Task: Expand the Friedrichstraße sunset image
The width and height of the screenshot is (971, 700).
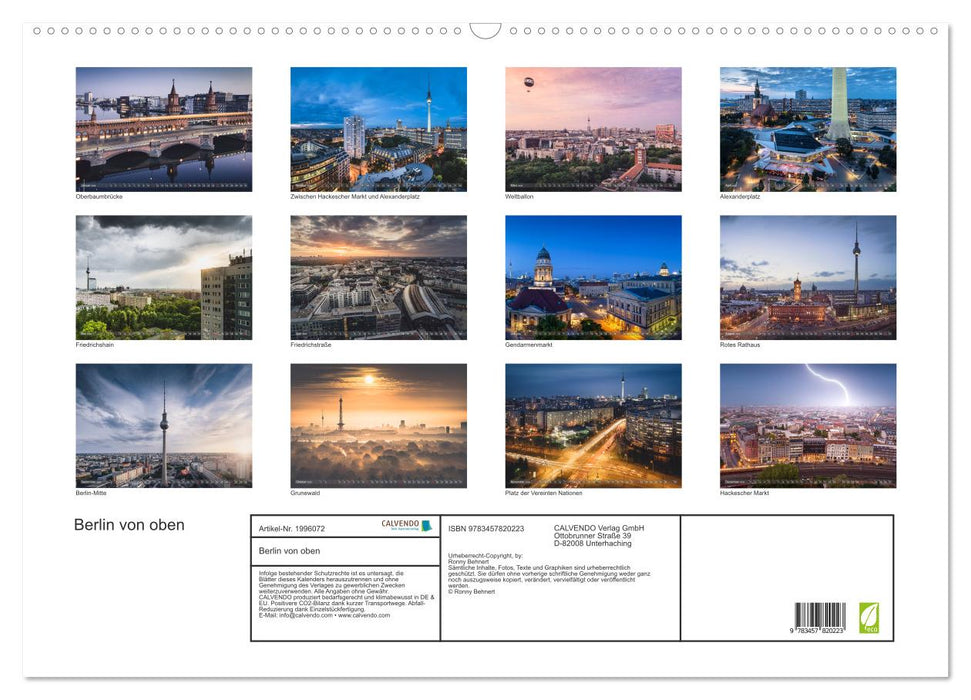Action: (x=379, y=277)
